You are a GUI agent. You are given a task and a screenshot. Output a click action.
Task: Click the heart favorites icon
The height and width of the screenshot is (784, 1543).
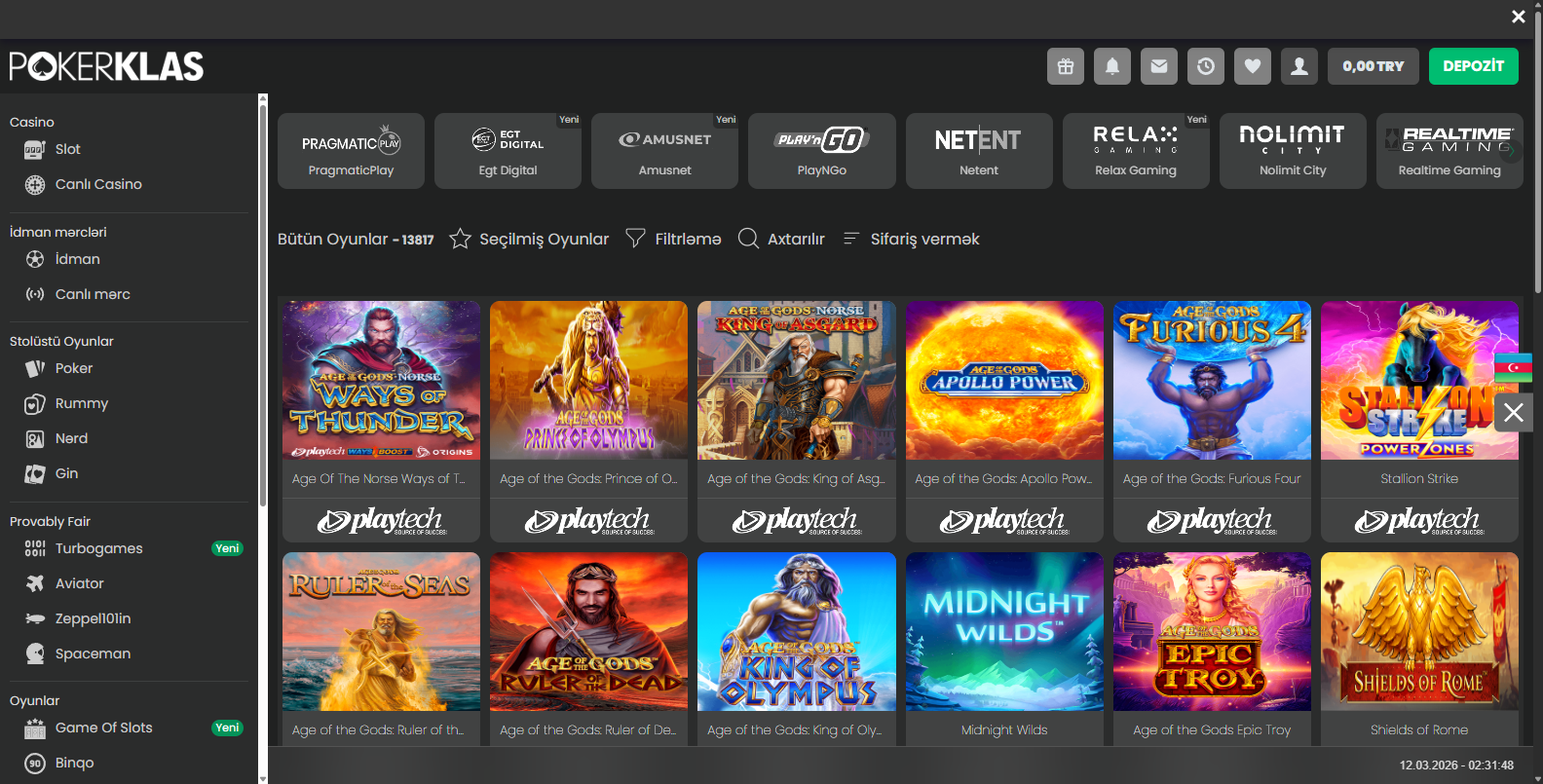point(1252,66)
